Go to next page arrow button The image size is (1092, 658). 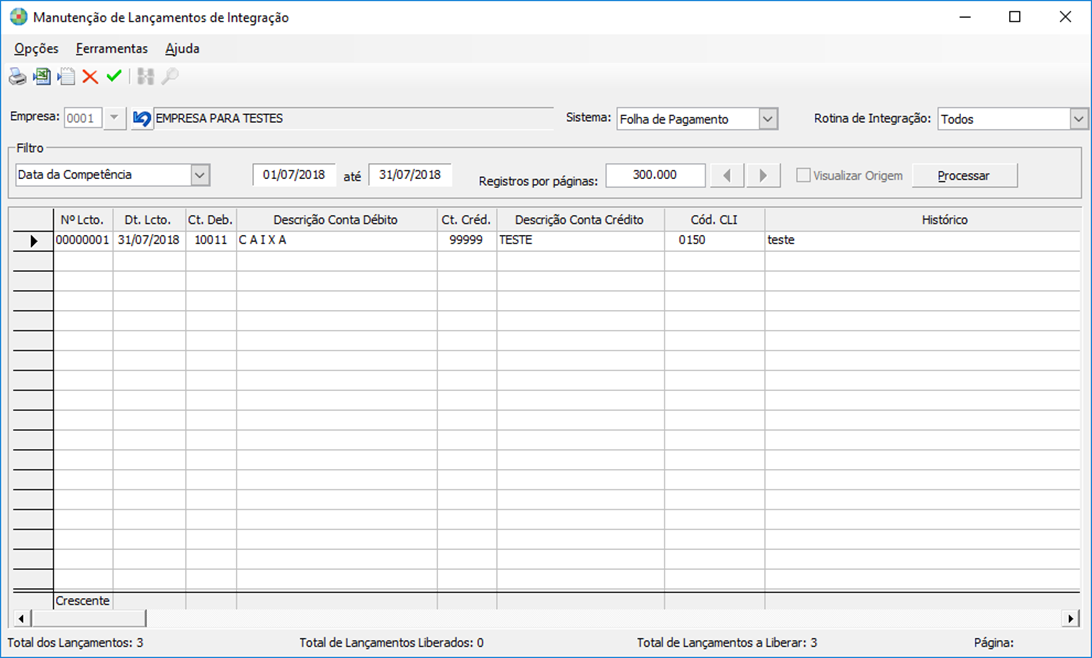coord(763,175)
